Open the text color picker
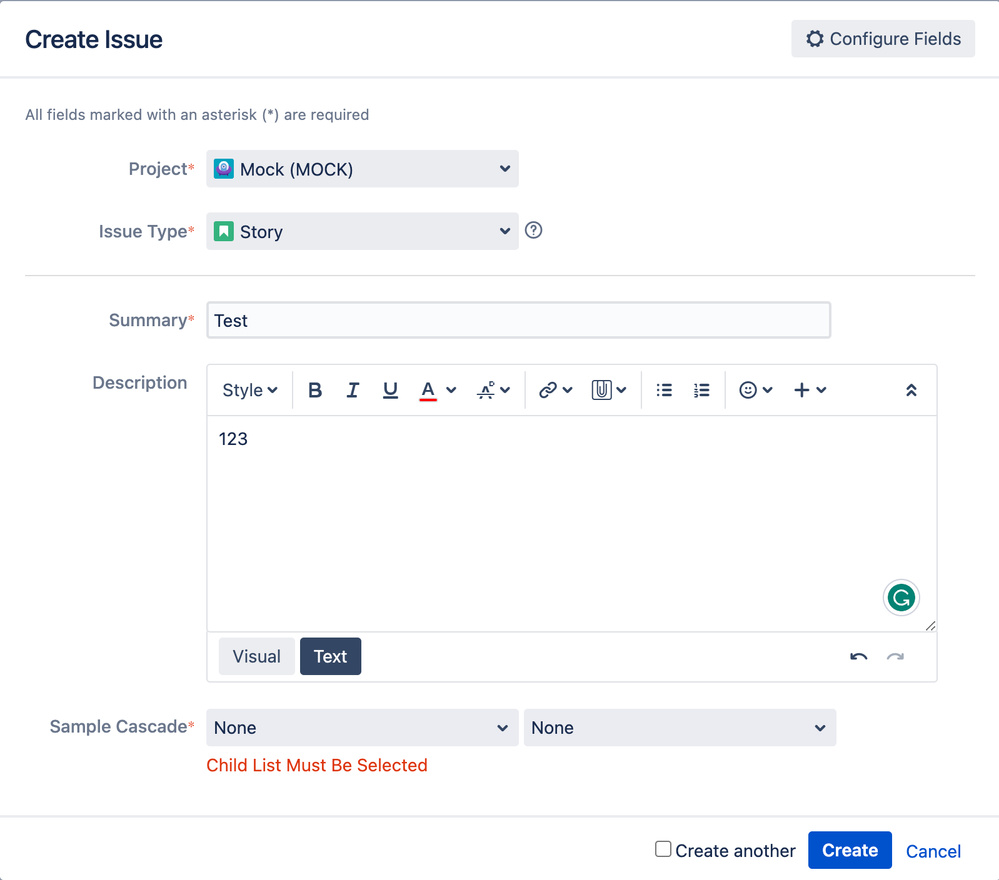The width and height of the screenshot is (999, 880). pos(438,390)
